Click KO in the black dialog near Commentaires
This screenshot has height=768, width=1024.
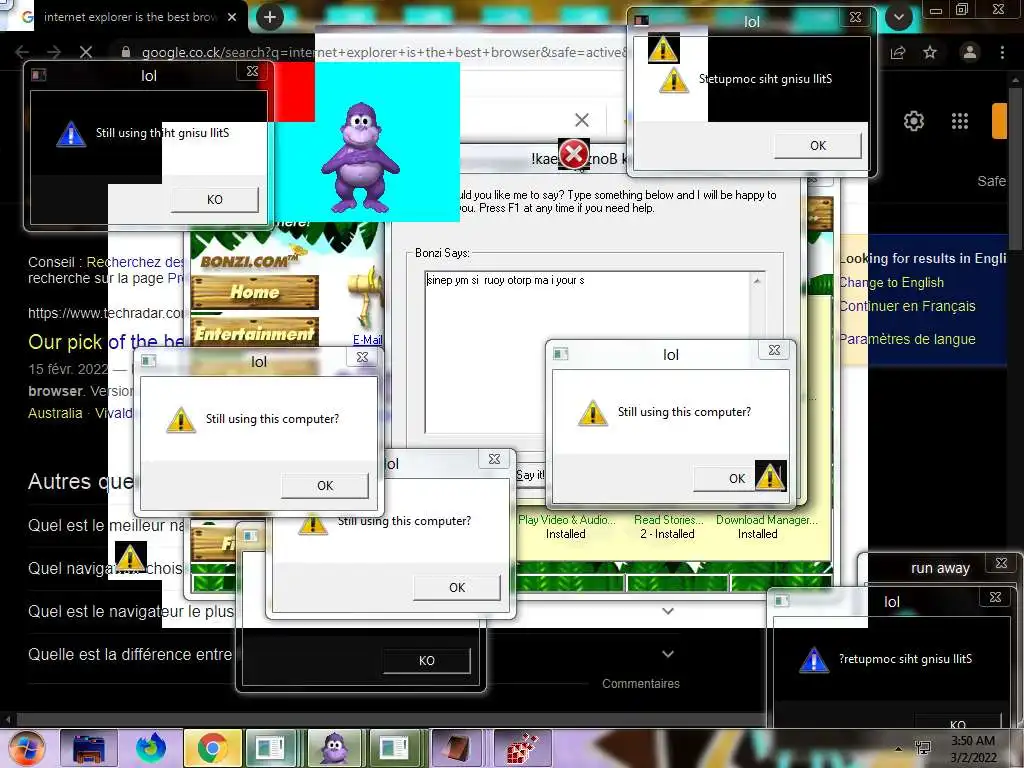[x=426, y=660]
